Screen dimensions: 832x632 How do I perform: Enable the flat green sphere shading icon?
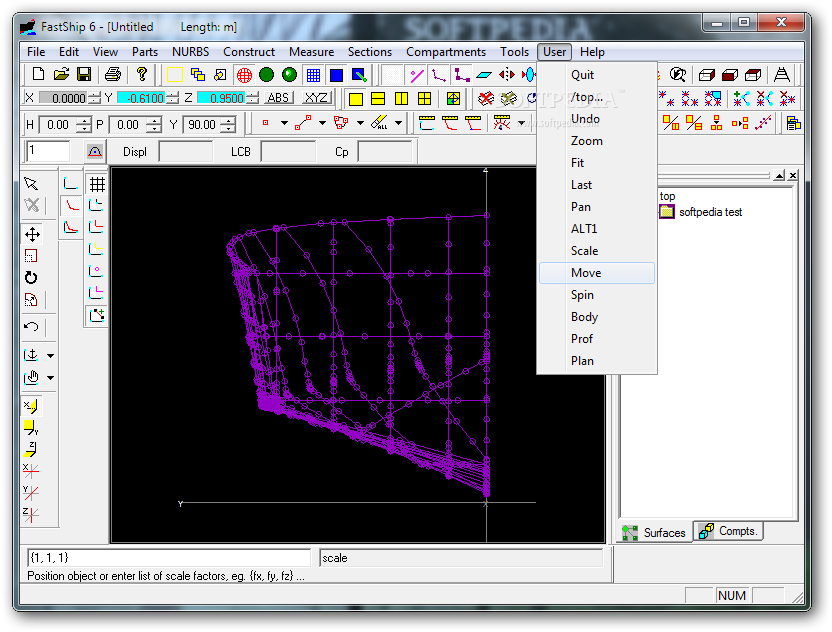[266, 75]
